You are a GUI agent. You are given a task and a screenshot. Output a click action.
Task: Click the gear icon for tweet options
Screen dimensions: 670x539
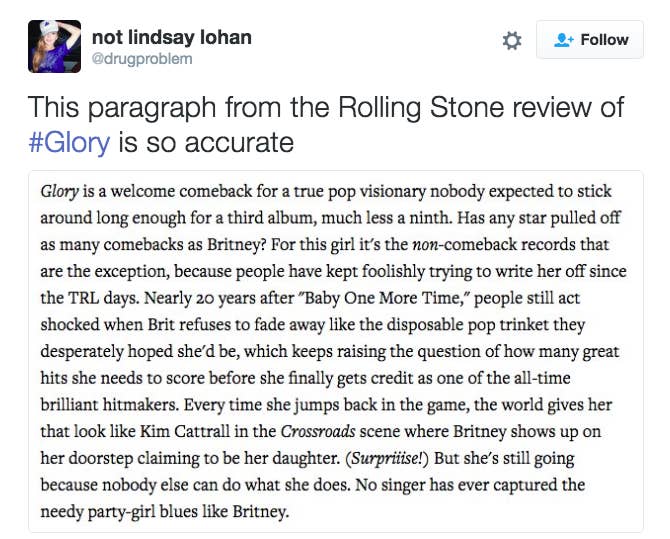pos(512,40)
